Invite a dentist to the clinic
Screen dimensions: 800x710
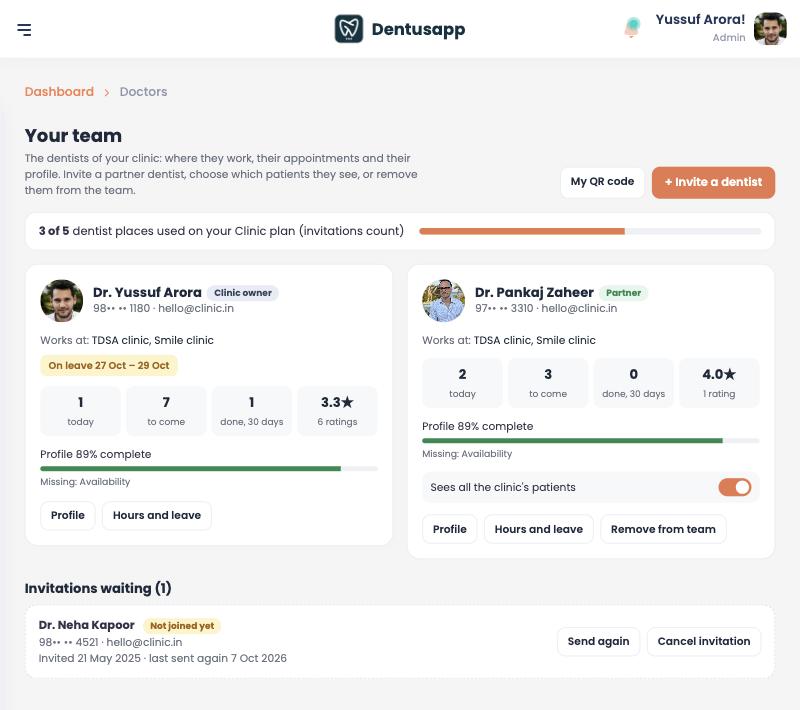(713, 182)
